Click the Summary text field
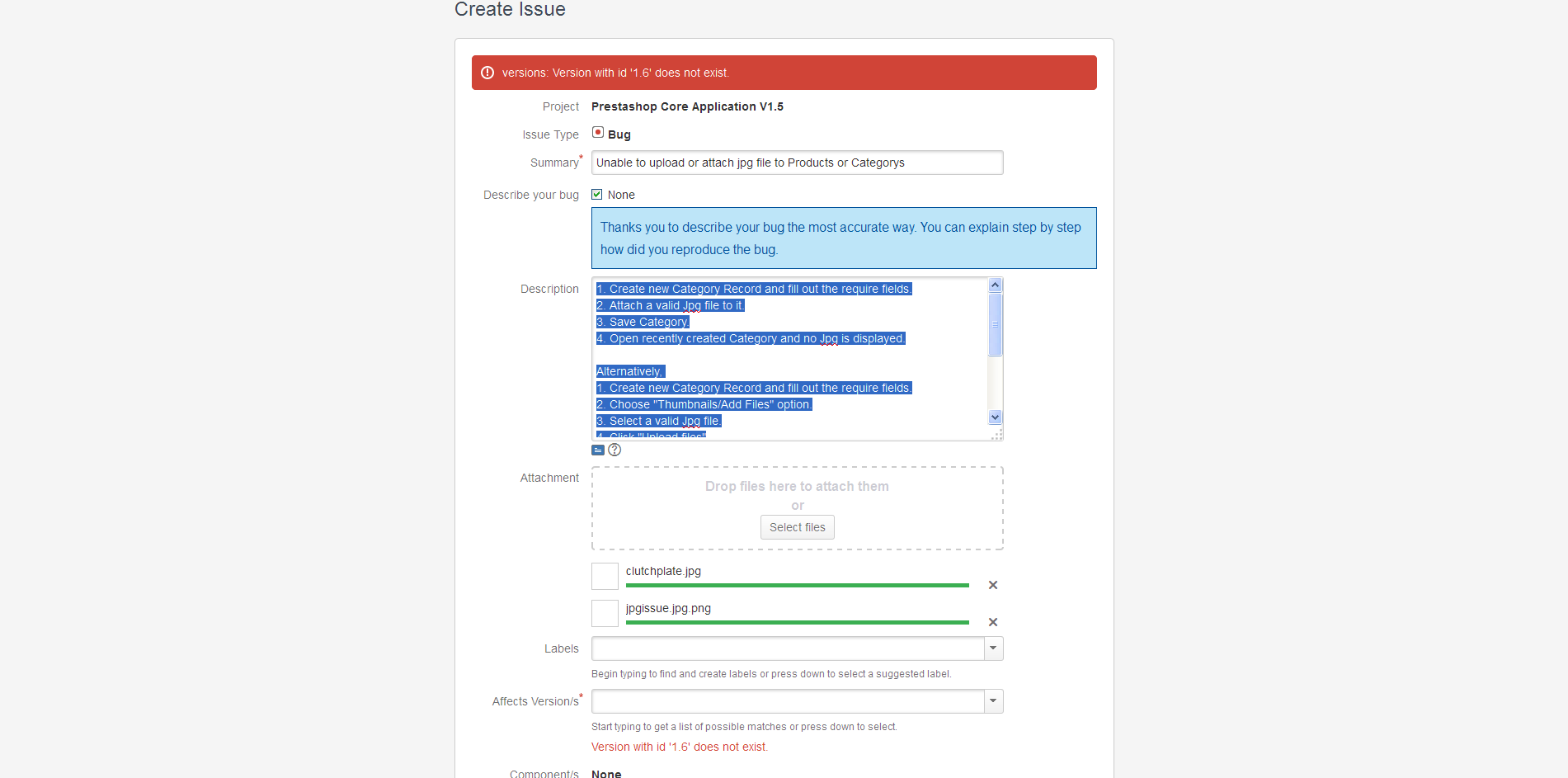Screen dimensions: 1568x778 [797, 163]
